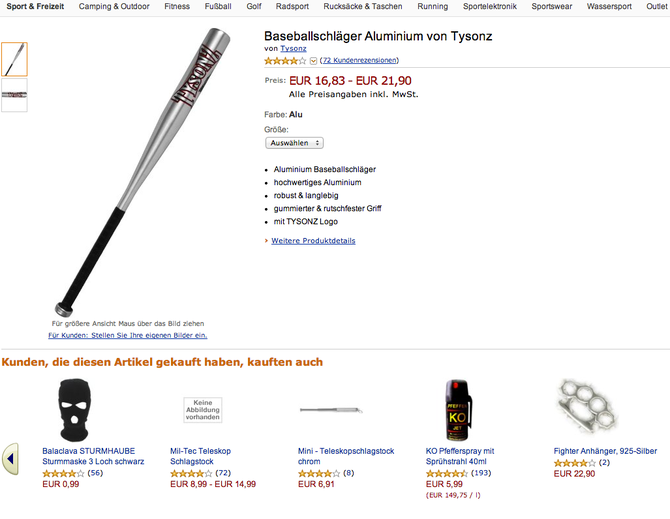Click the Keine Abbildung vorhanden placeholder image
Image resolution: width=670 pixels, height=519 pixels.
click(x=203, y=410)
